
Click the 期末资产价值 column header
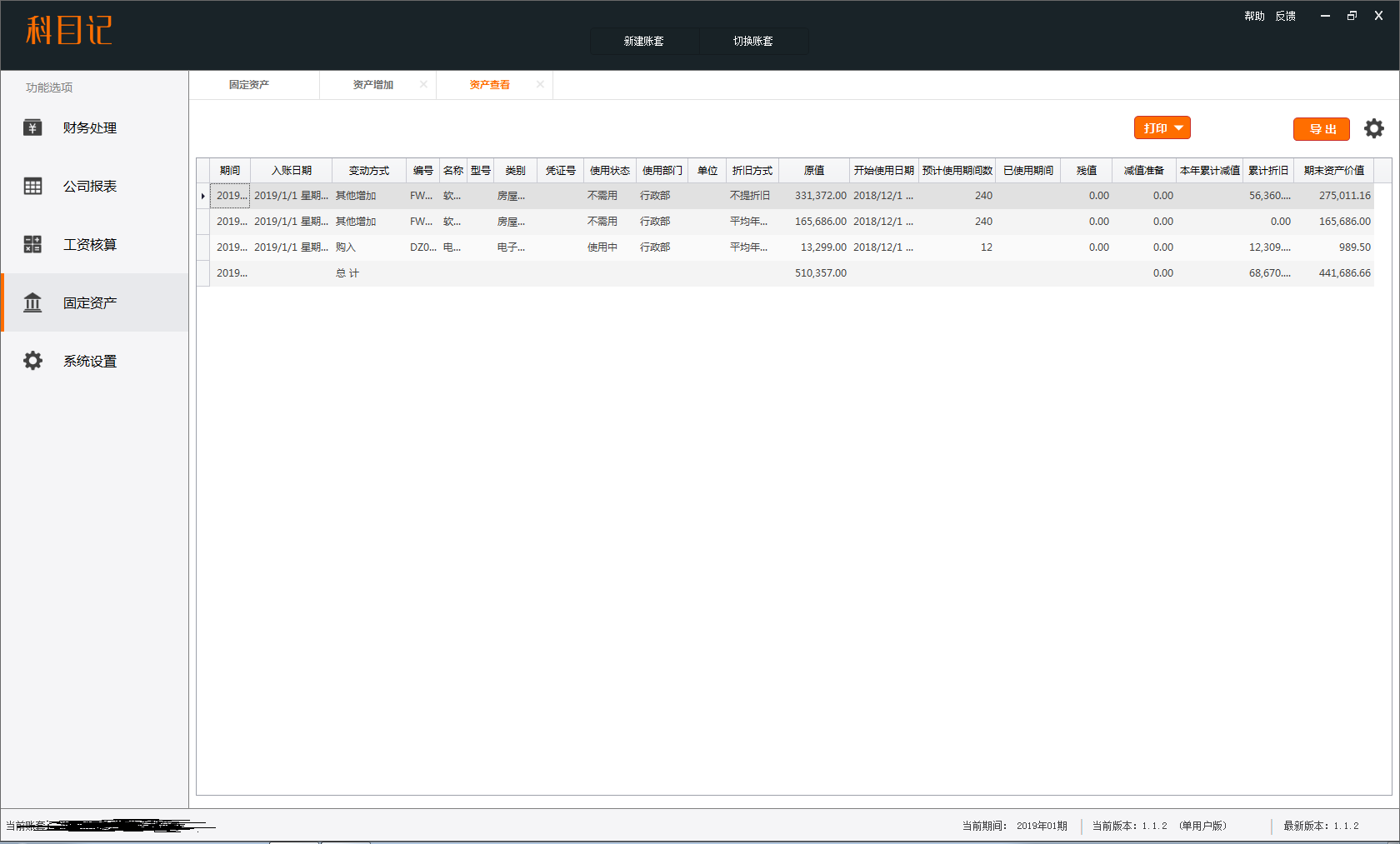1333,171
